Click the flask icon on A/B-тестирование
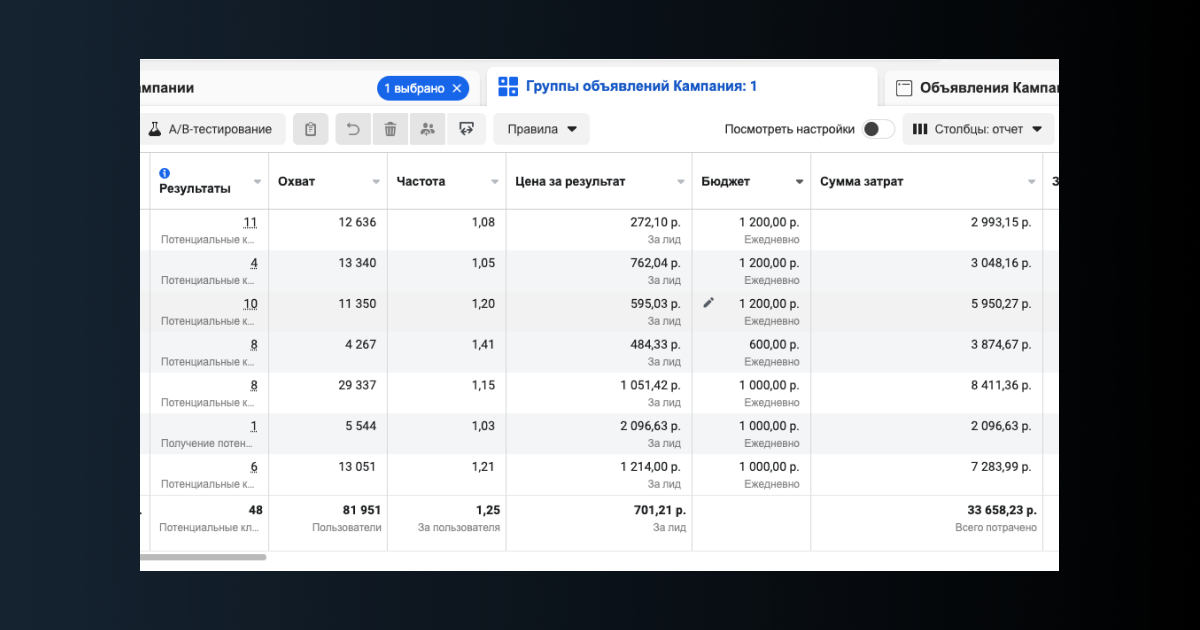The width and height of the screenshot is (1200, 630). (x=155, y=129)
